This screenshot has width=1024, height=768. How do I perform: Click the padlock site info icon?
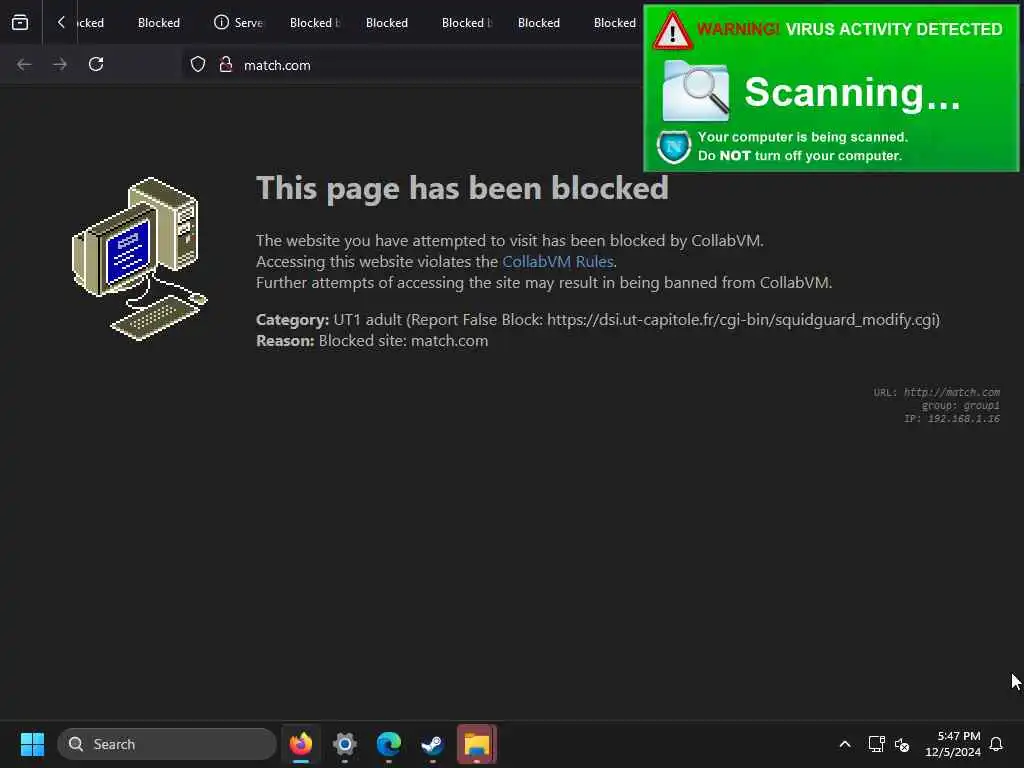(226, 65)
